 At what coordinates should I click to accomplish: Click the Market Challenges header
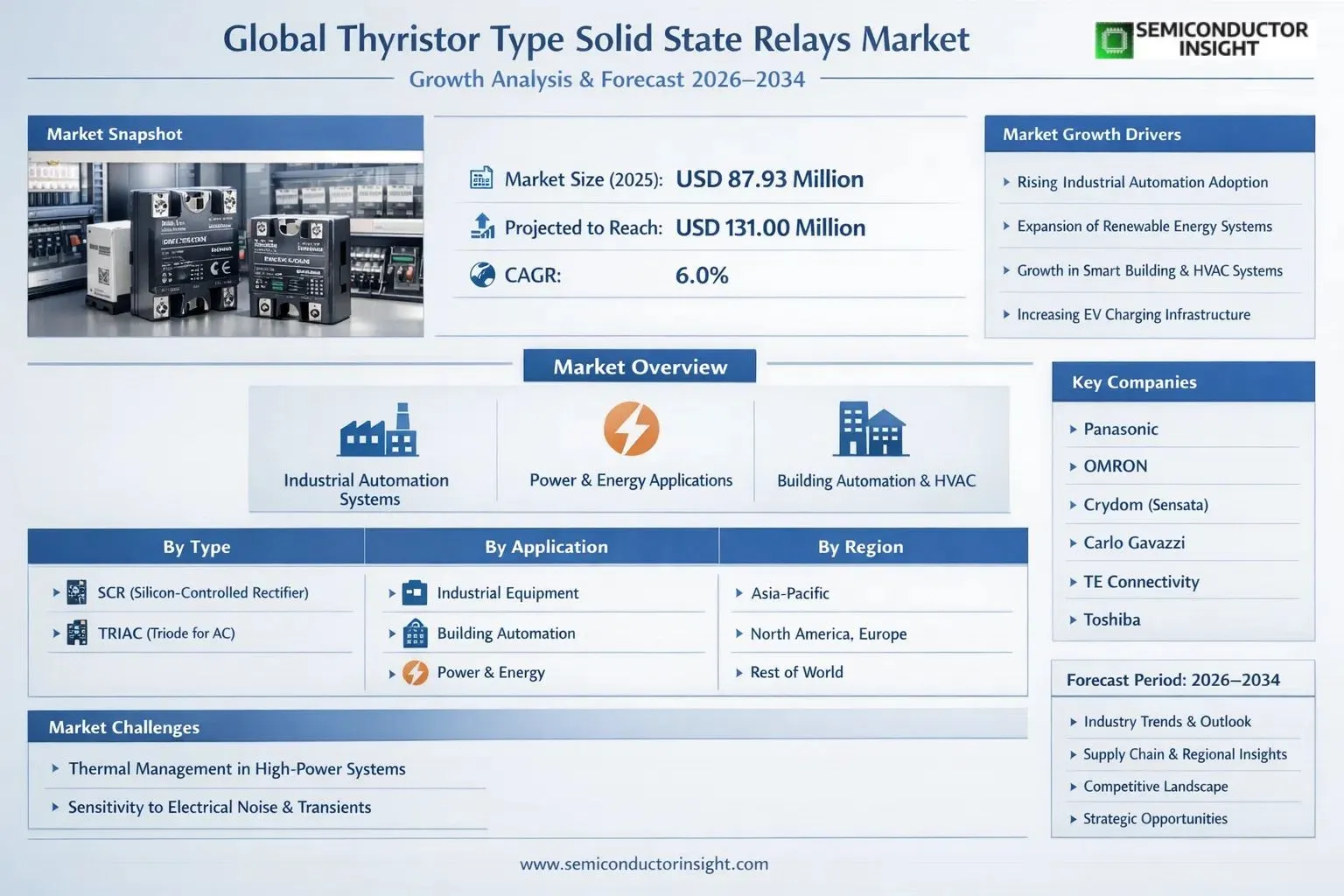(x=528, y=727)
